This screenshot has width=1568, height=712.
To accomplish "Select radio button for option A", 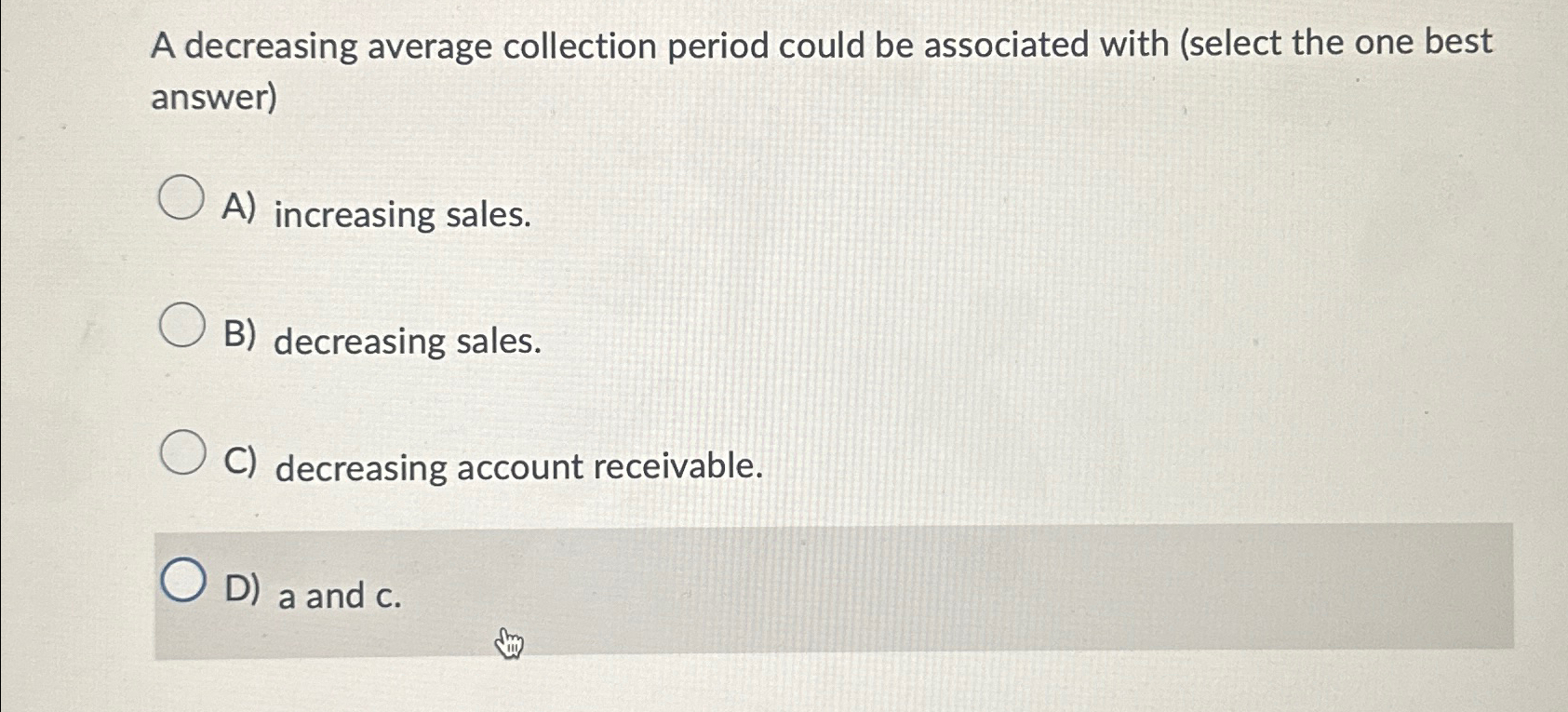I will click(180, 198).
